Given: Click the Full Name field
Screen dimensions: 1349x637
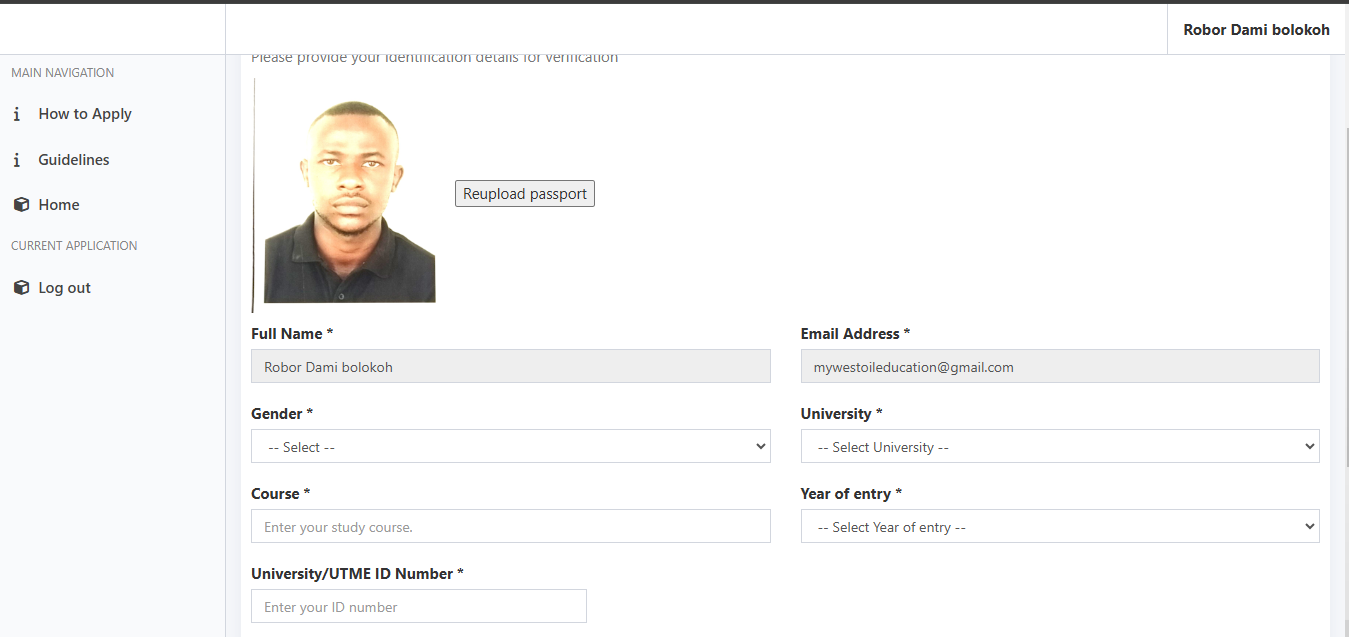Looking at the screenshot, I should [x=510, y=367].
